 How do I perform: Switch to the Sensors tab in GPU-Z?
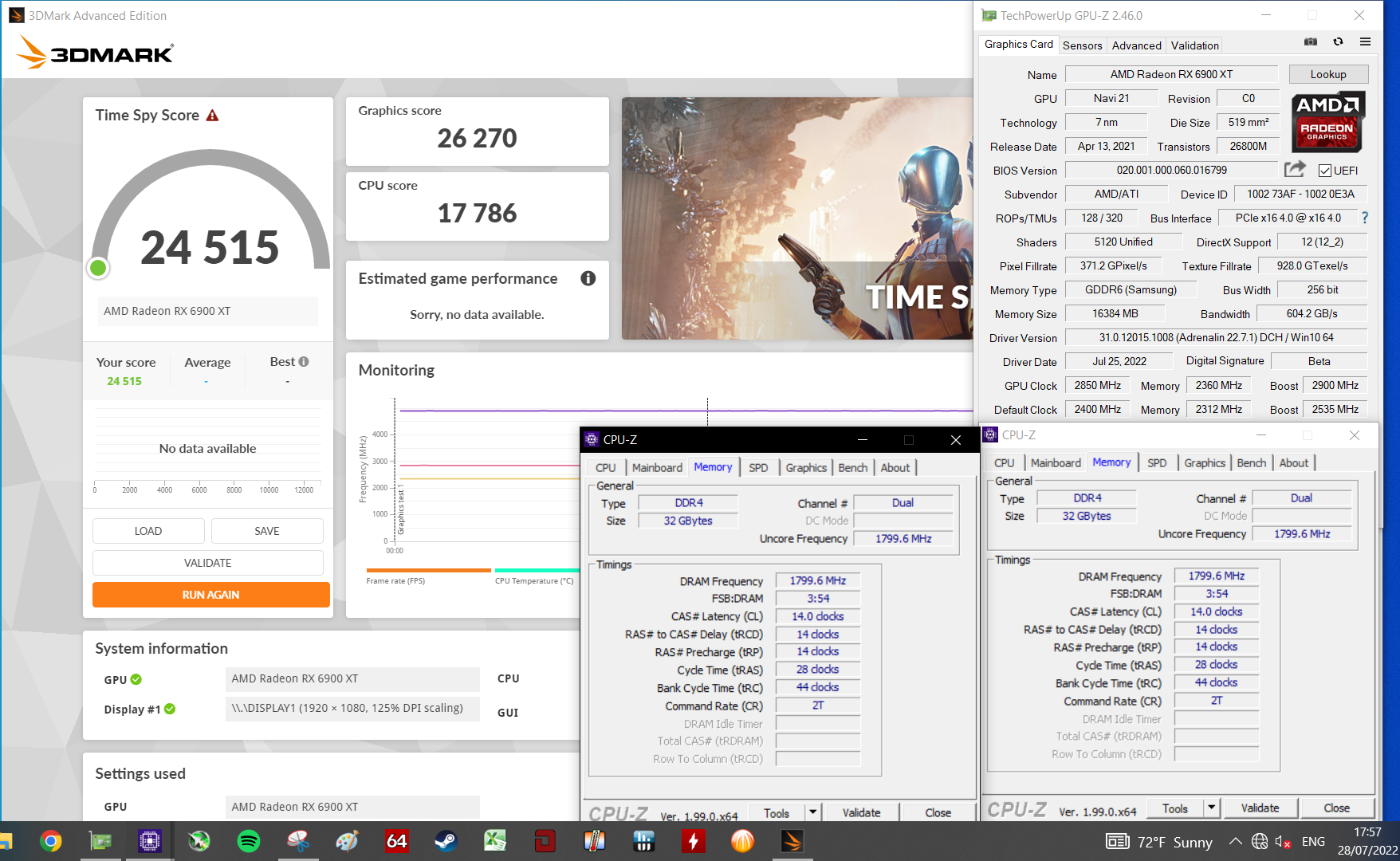1082,45
